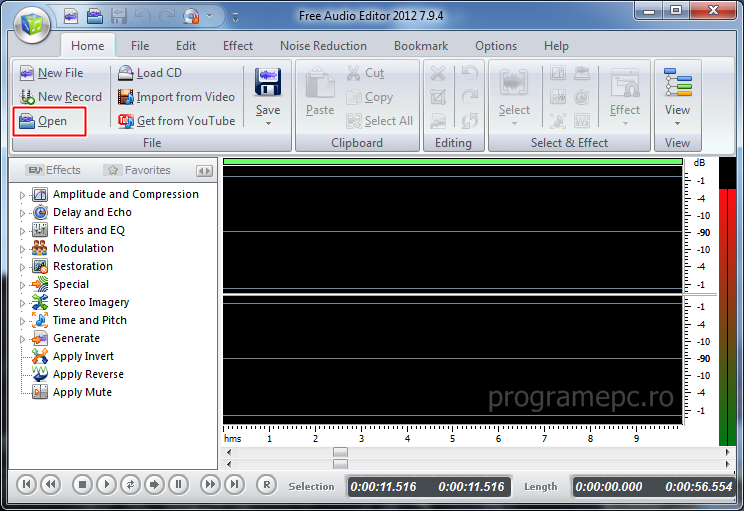Pause audio playback
744x511 pixels.
coord(178,484)
